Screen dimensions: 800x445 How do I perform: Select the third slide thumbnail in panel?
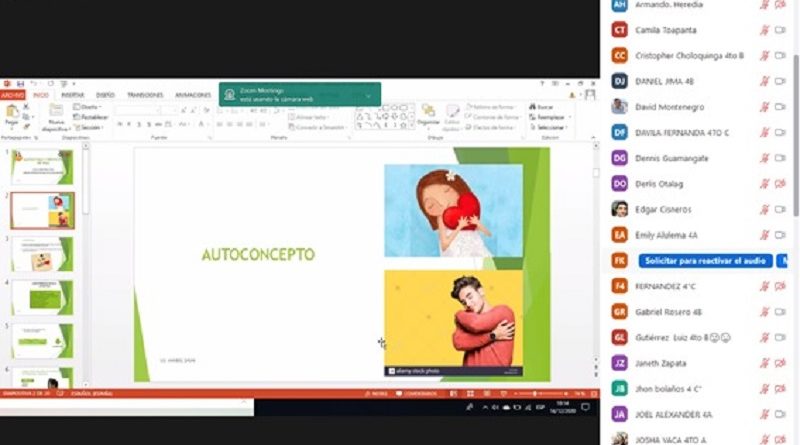[42, 253]
